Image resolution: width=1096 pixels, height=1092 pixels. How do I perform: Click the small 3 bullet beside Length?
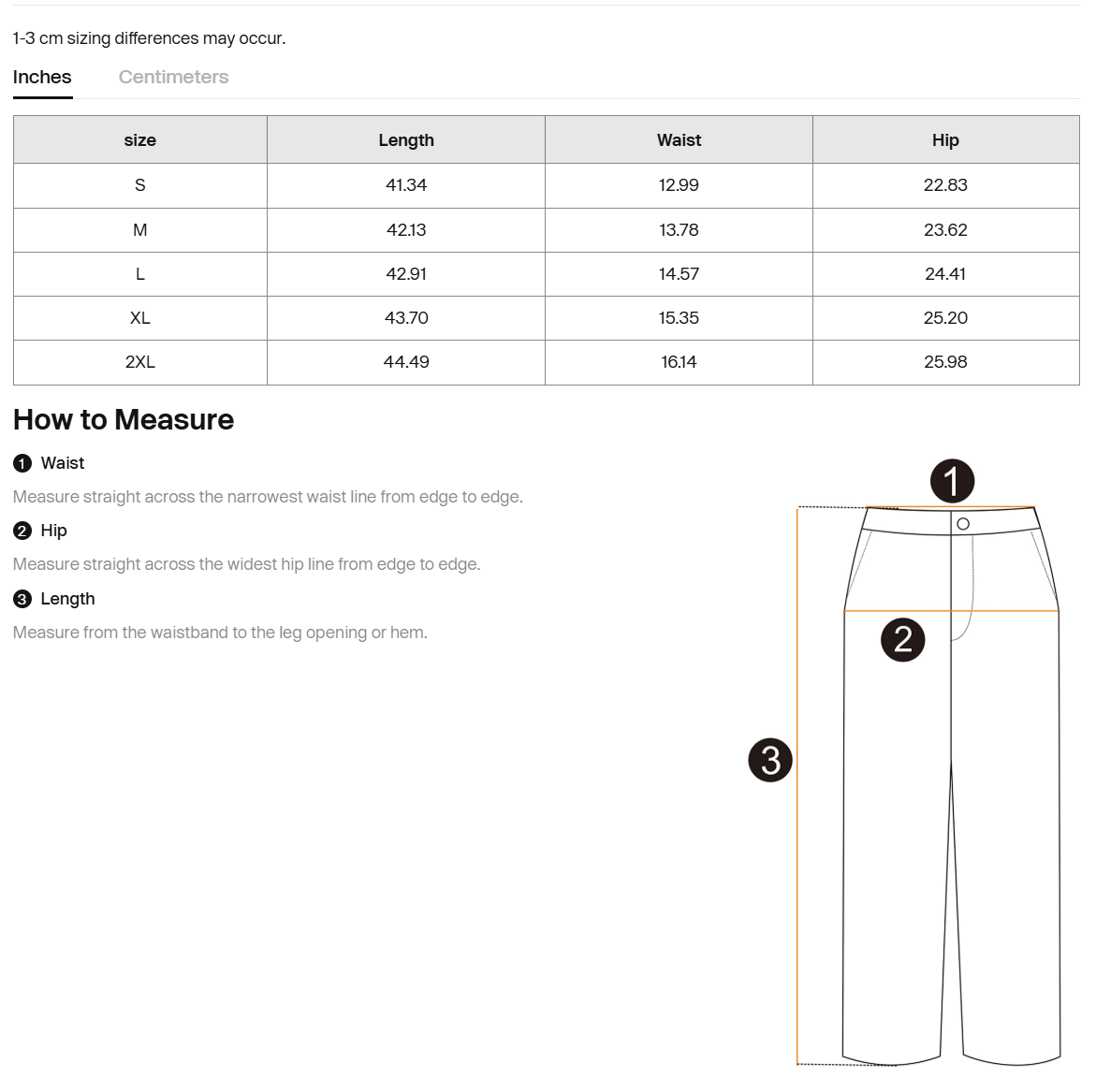(22, 599)
